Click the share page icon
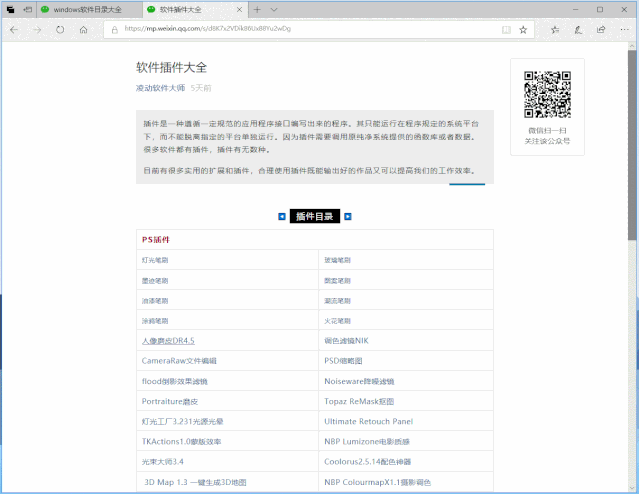 [601, 30]
